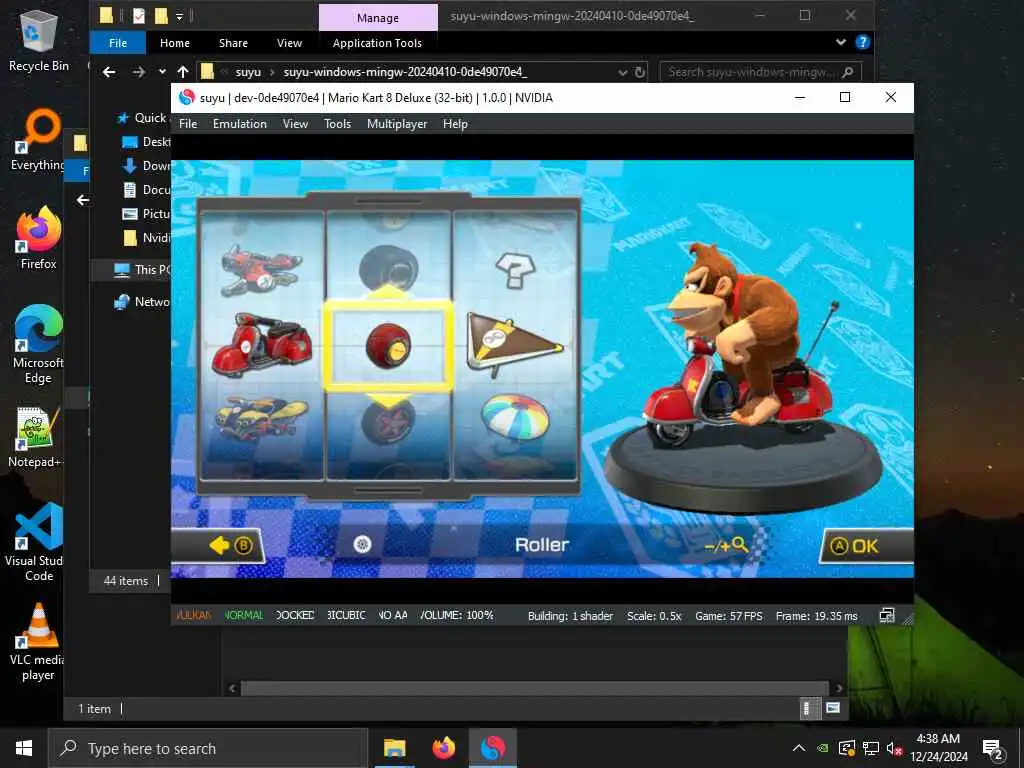The image size is (1024, 768).
Task: Click the tire icon beside Roller label
Action: point(362,544)
